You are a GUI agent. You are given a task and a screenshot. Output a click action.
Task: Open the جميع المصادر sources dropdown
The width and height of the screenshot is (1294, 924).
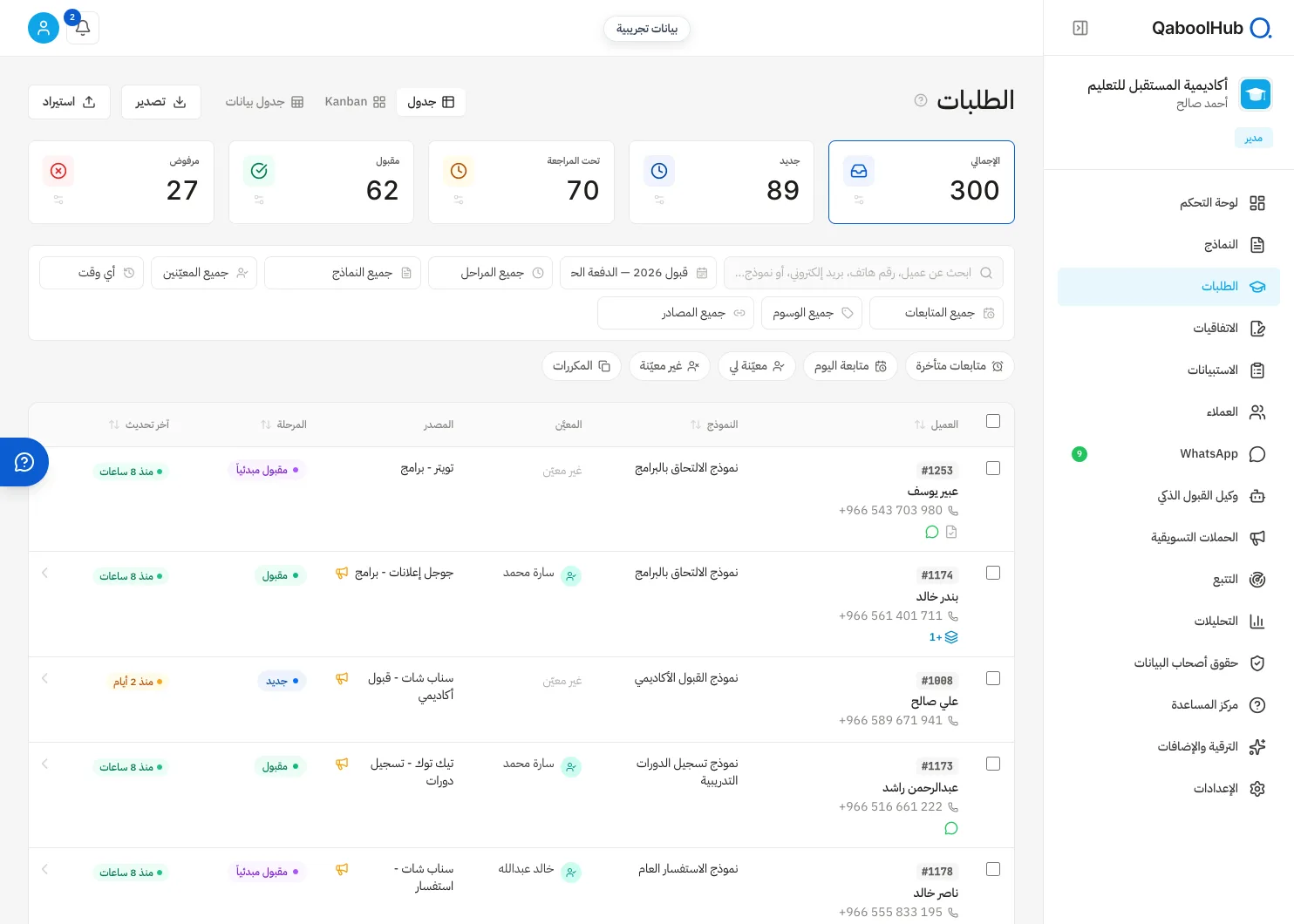(x=676, y=313)
